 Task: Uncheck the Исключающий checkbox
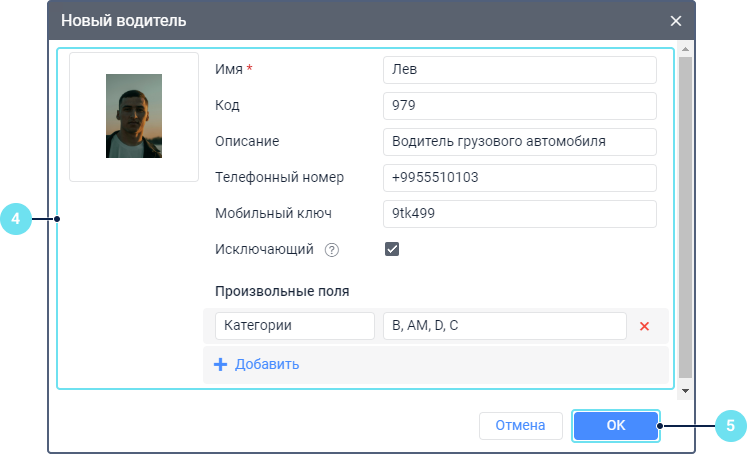pyautogui.click(x=392, y=249)
